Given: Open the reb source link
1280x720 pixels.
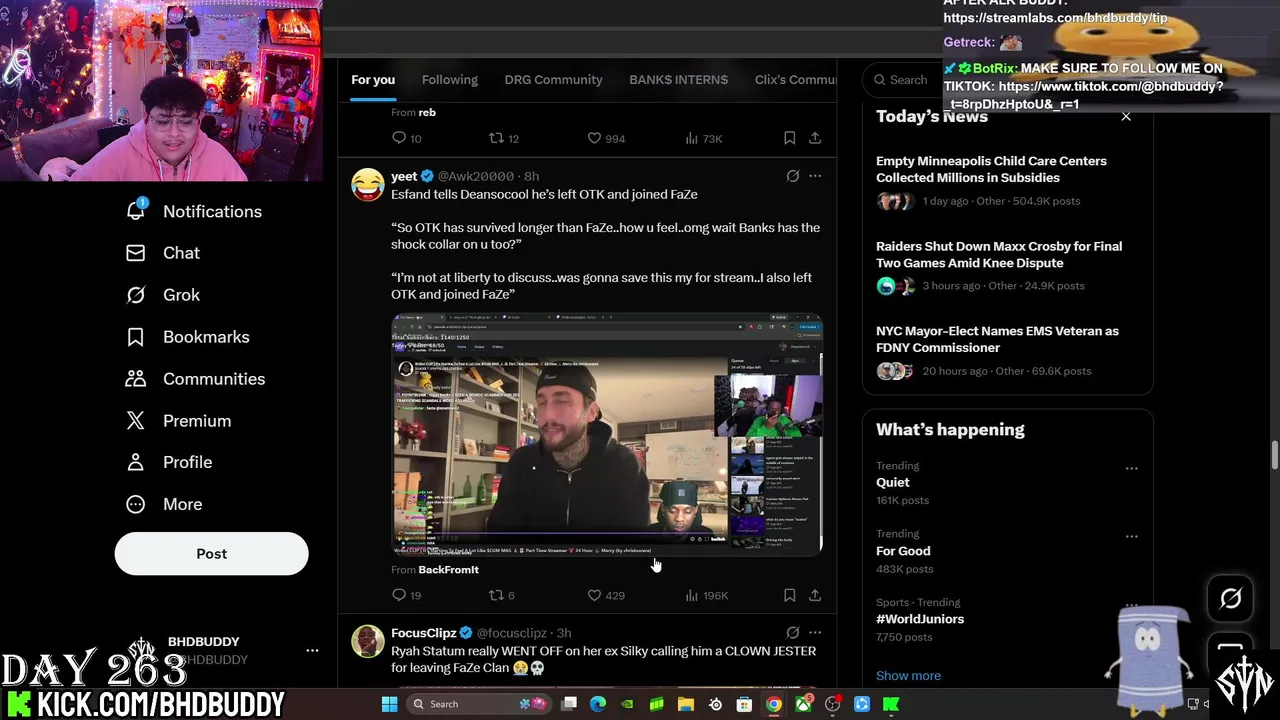Looking at the screenshot, I should point(427,112).
